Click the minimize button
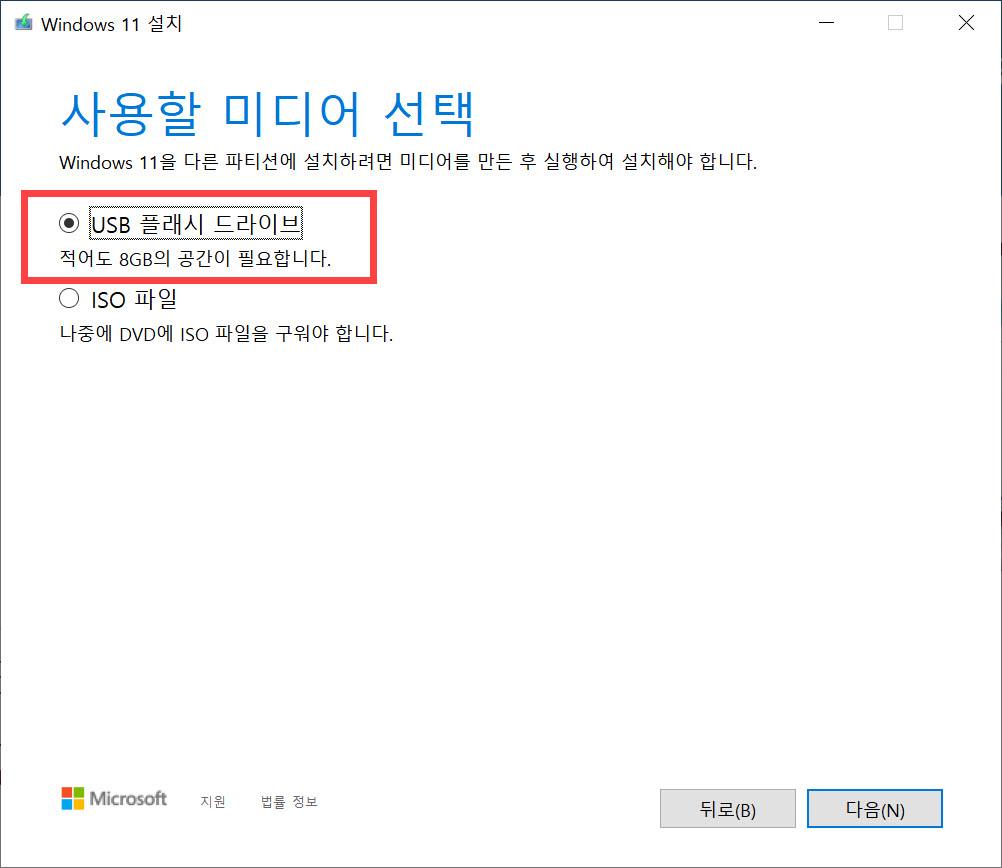 (826, 22)
